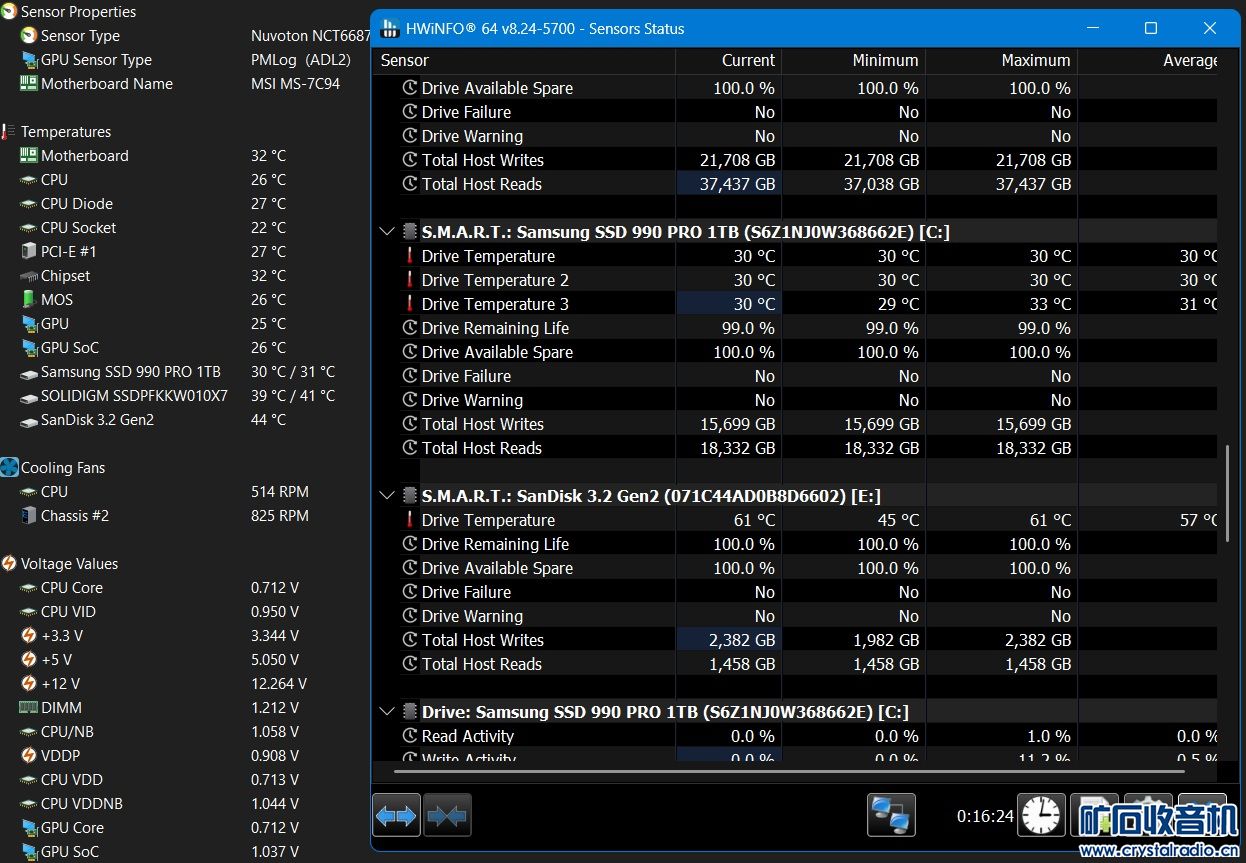Click the expand layout arrows button

point(396,815)
